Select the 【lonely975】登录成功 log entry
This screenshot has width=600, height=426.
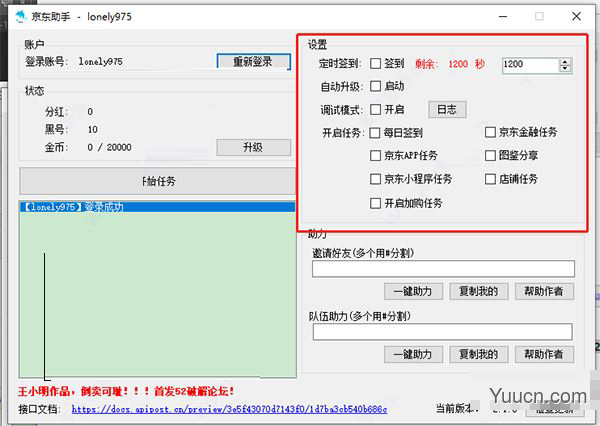click(x=157, y=207)
